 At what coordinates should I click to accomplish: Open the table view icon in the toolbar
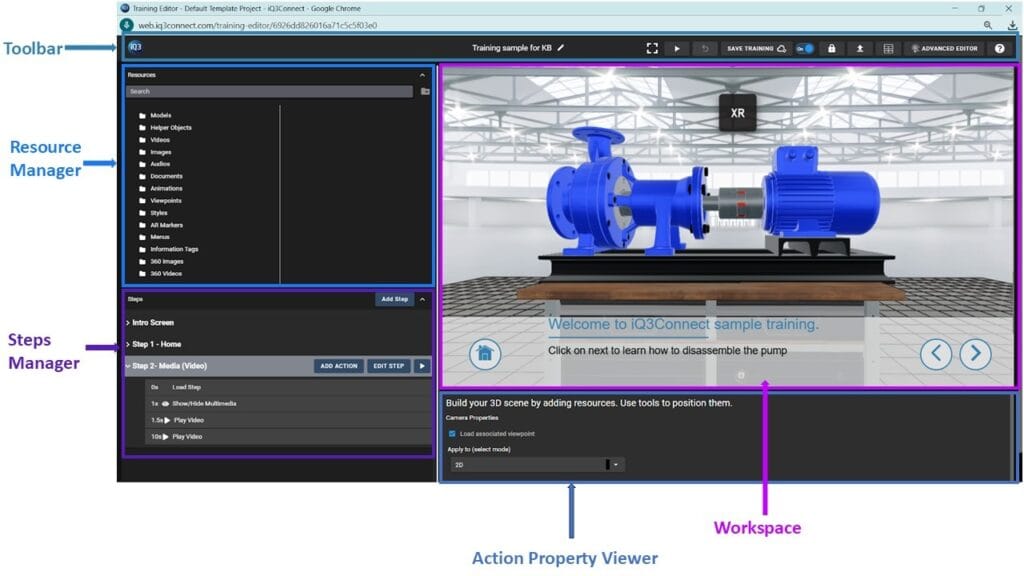click(887, 48)
